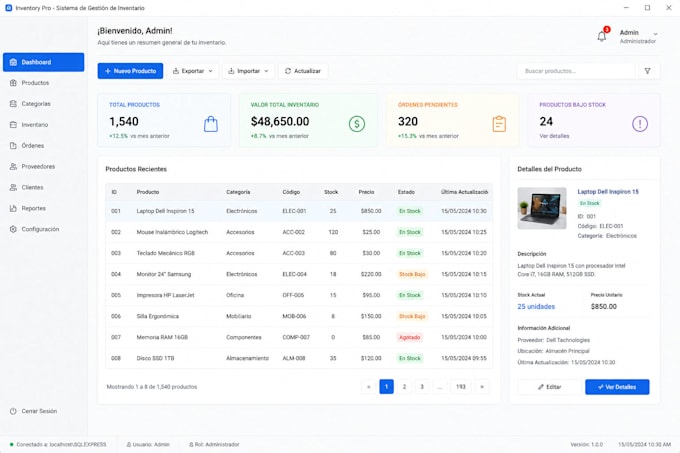Open the Admin user dropdown
Image resolution: width=680 pixels, height=453 pixels.
click(x=638, y=36)
